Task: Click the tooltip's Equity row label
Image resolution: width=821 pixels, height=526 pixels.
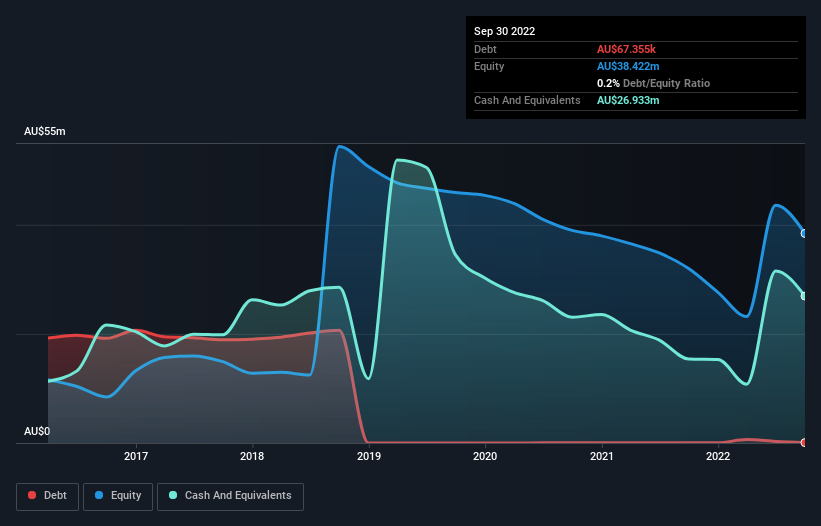Action: coord(489,66)
